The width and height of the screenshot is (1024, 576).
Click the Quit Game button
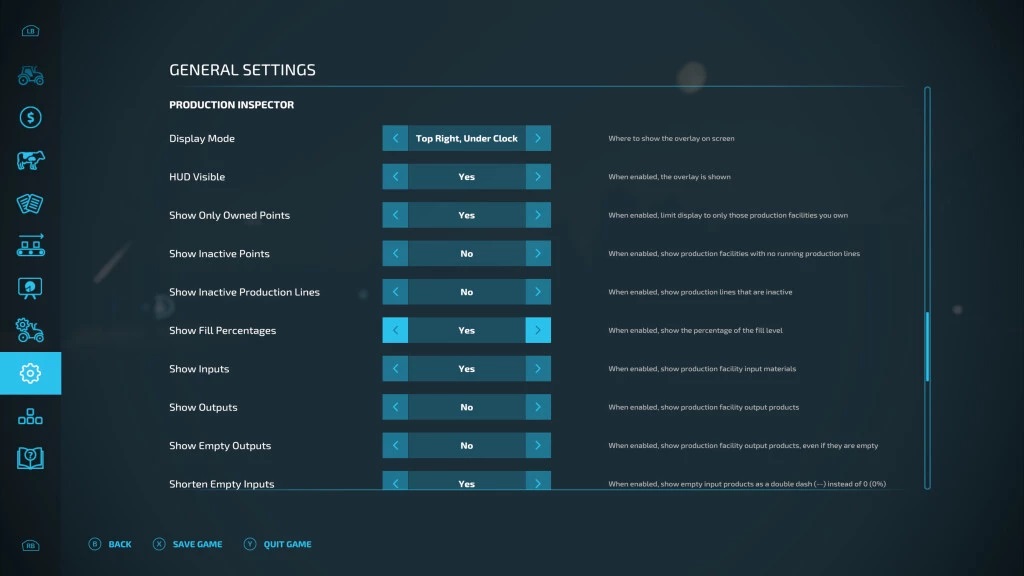(x=278, y=544)
